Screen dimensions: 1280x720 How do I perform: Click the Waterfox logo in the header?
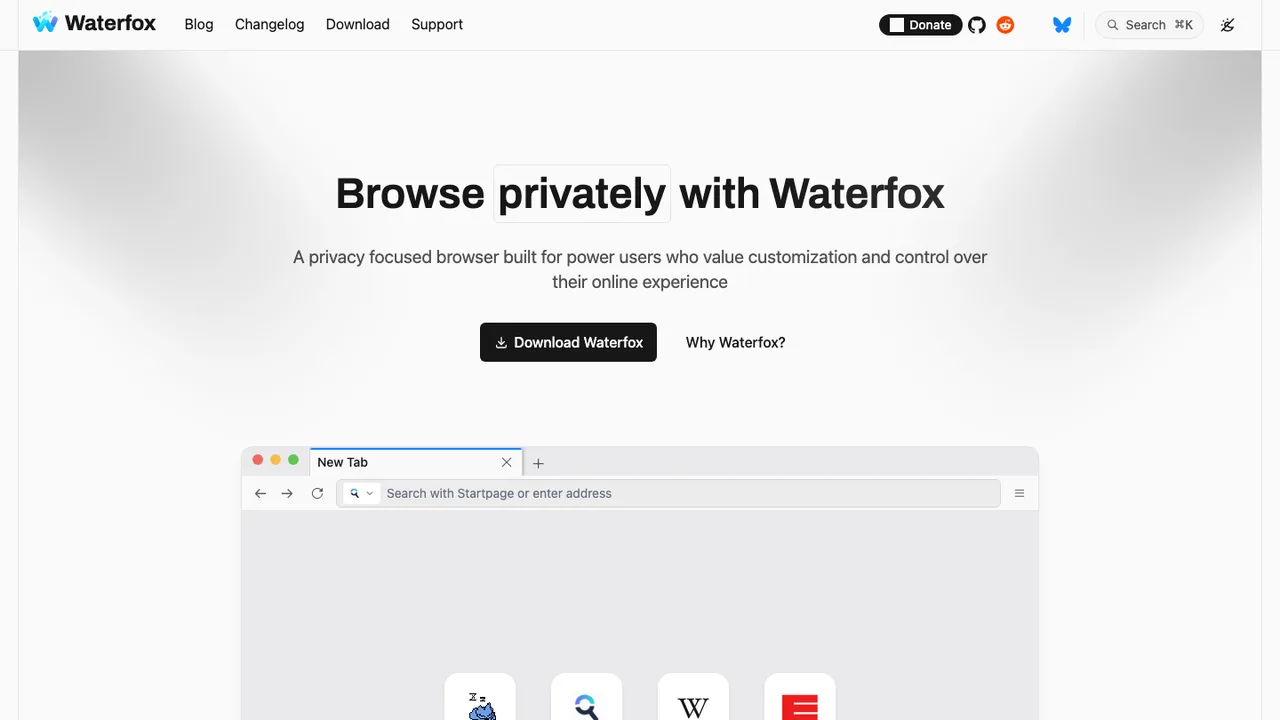(x=94, y=23)
